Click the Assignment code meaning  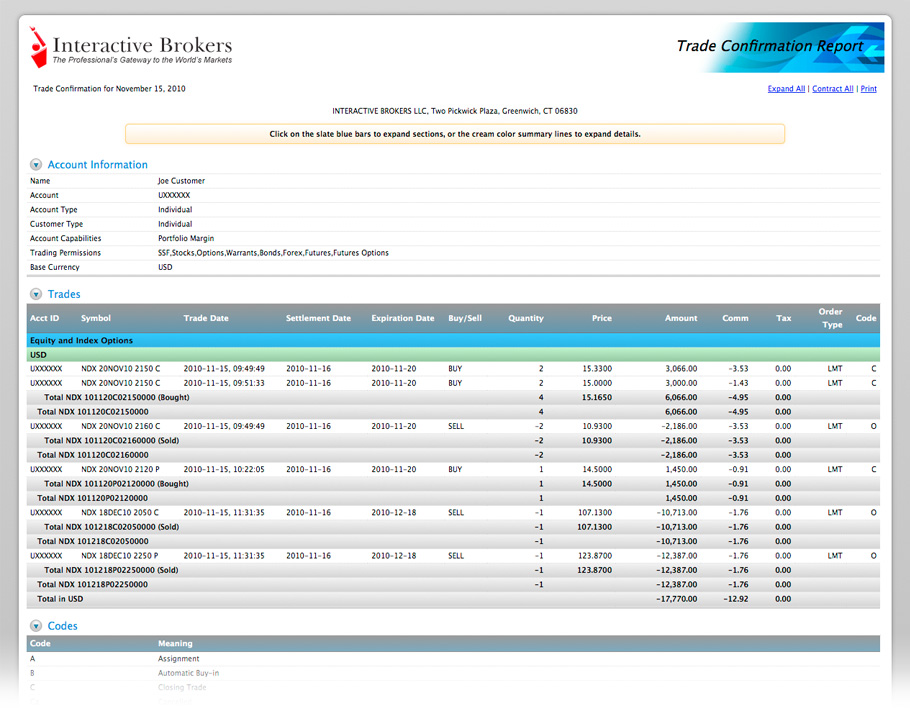tap(178, 659)
